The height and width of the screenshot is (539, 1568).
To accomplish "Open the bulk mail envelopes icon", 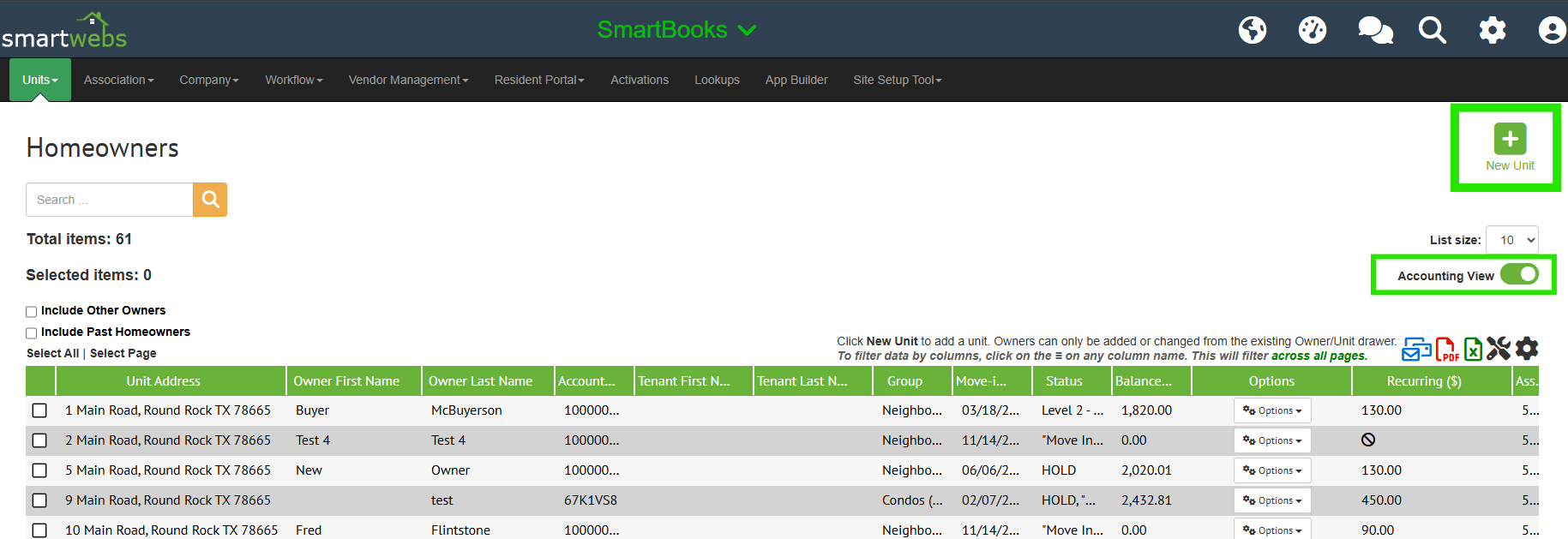I will coord(1415,349).
